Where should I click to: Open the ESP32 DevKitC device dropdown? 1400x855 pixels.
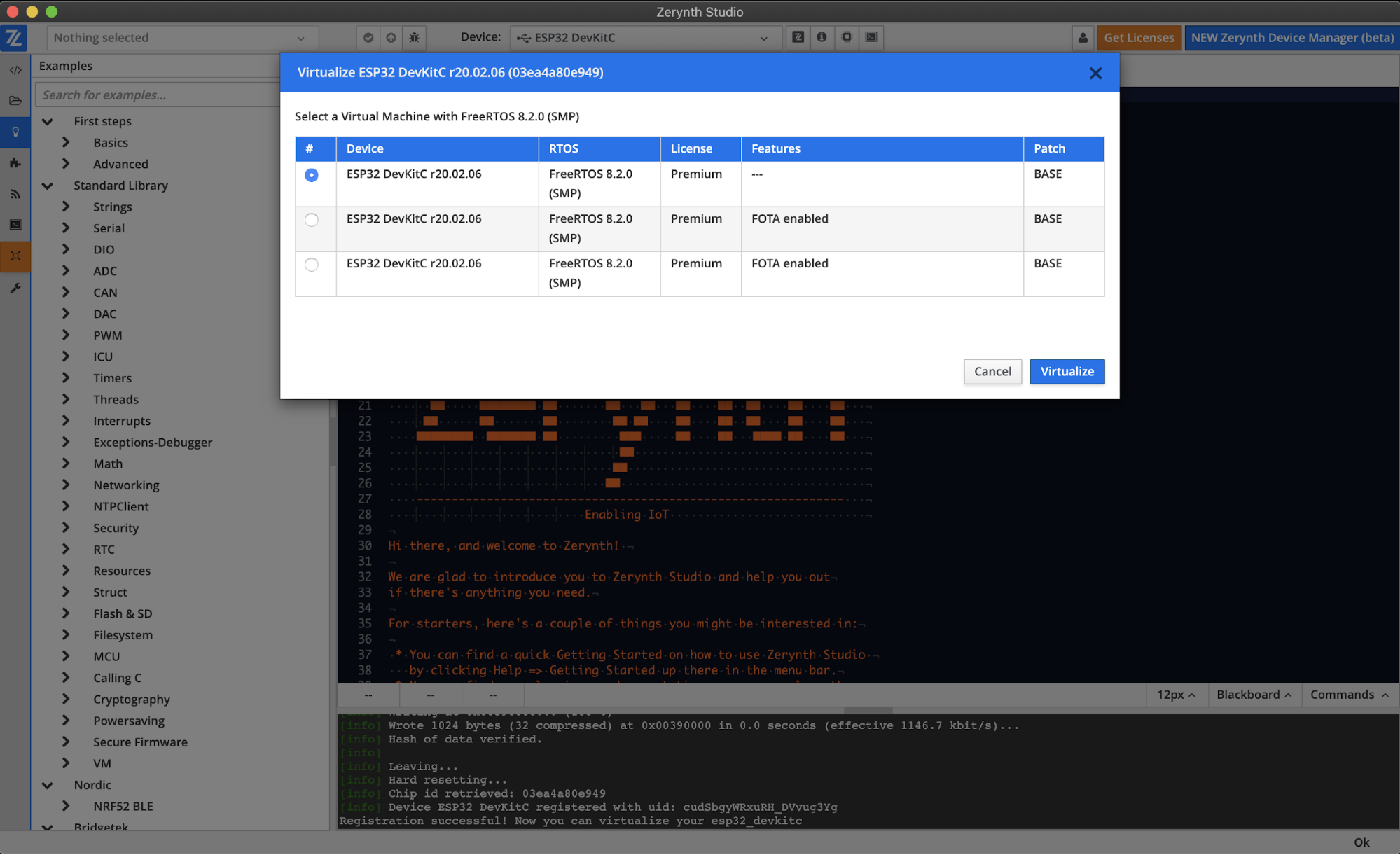click(x=644, y=38)
